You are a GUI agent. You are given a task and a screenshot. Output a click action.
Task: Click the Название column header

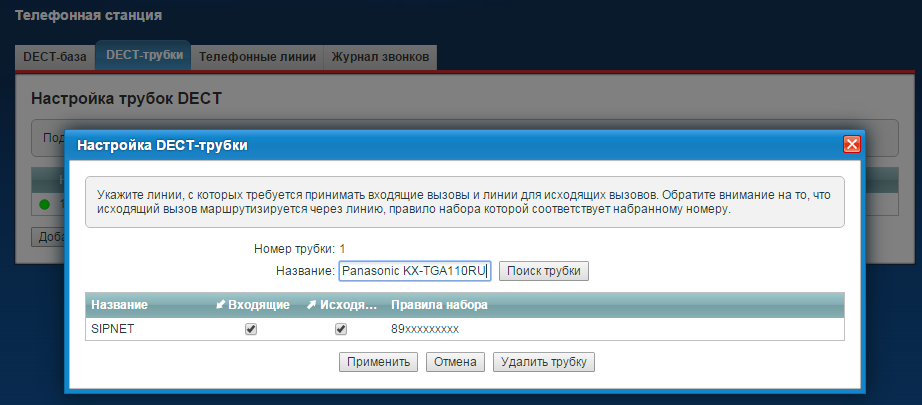[119, 304]
